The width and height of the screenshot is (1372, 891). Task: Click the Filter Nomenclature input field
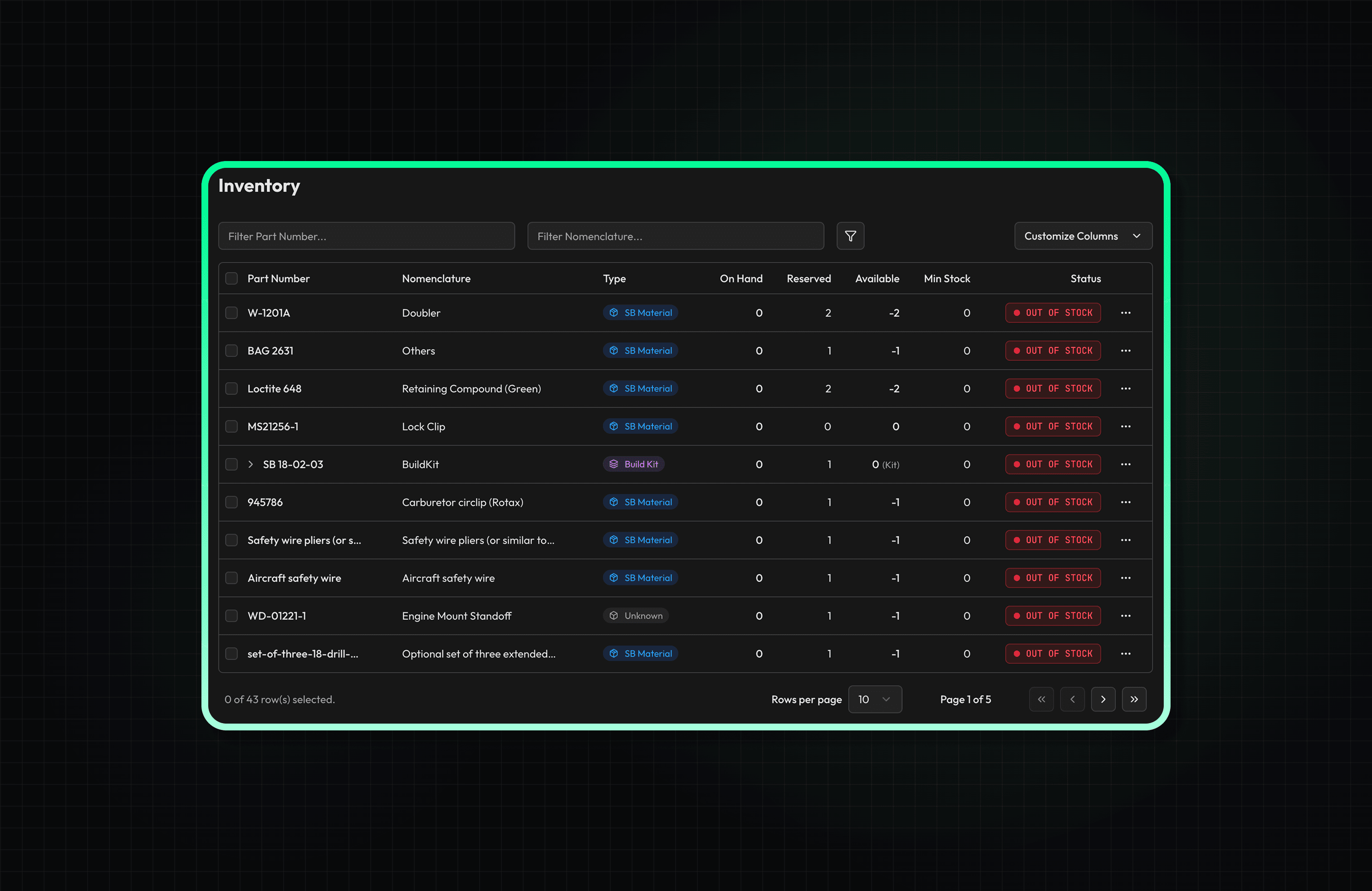coord(675,236)
